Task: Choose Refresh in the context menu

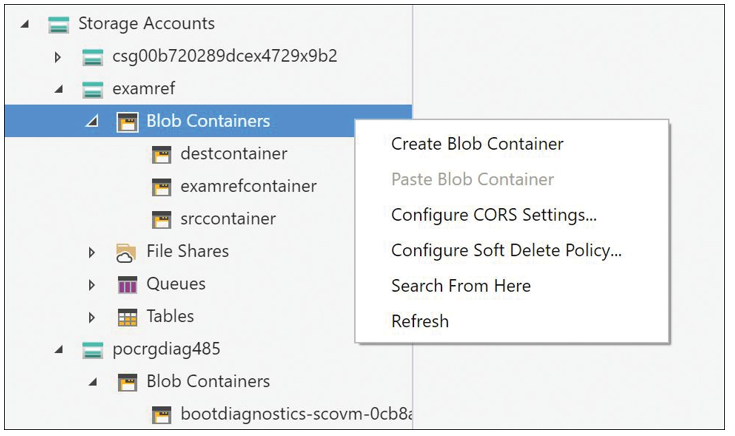Action: pos(420,322)
